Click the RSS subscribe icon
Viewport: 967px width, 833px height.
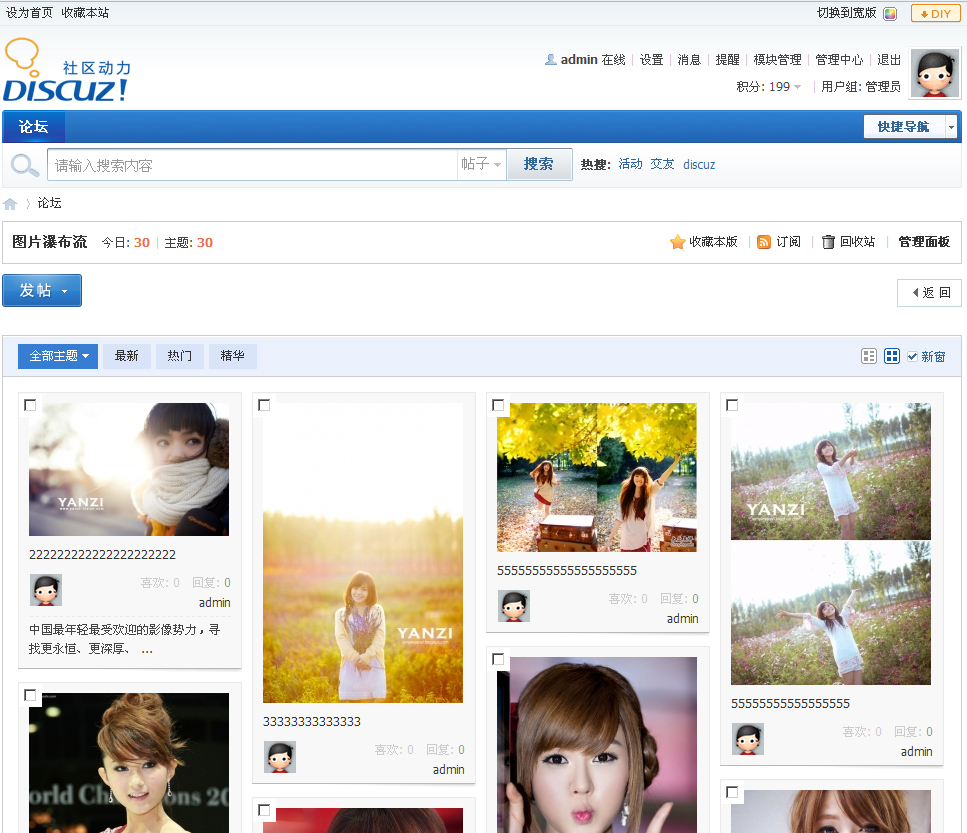point(763,242)
